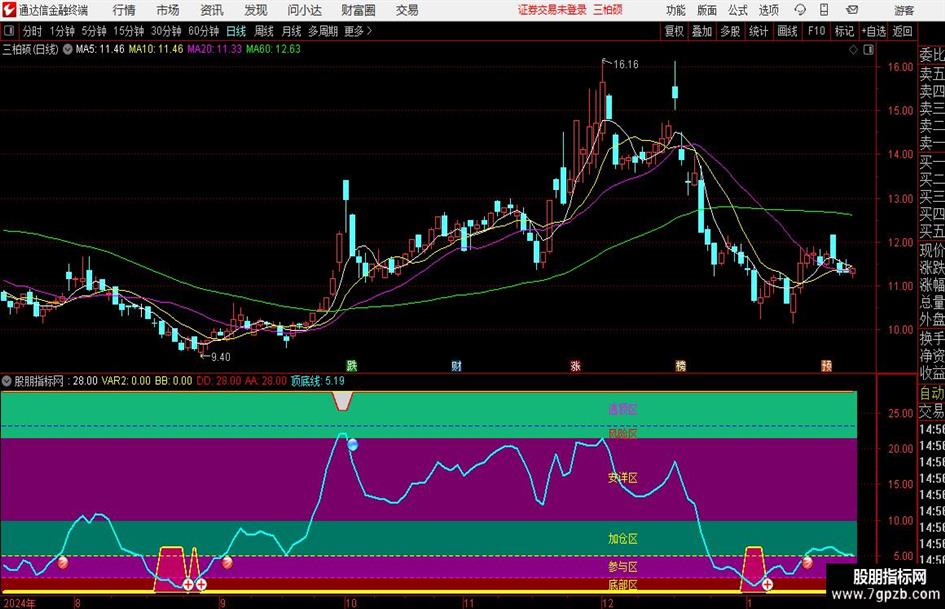The width and height of the screenshot is (945, 609).
Task: Click the 2024年 date axis label
Action: pyautogui.click(x=19, y=603)
